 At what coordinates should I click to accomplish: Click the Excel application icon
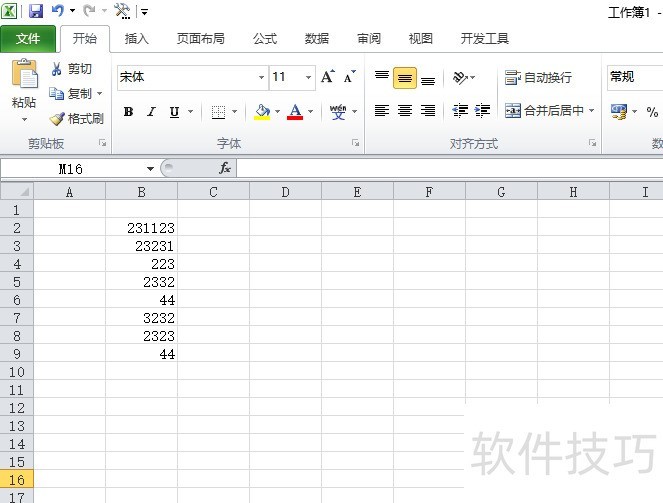[x=9, y=11]
